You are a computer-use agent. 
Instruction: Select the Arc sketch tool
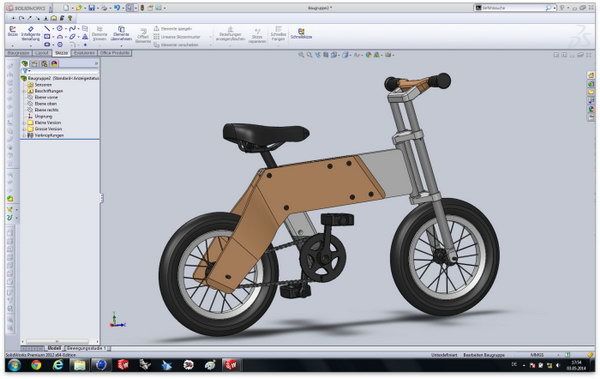tap(60, 37)
